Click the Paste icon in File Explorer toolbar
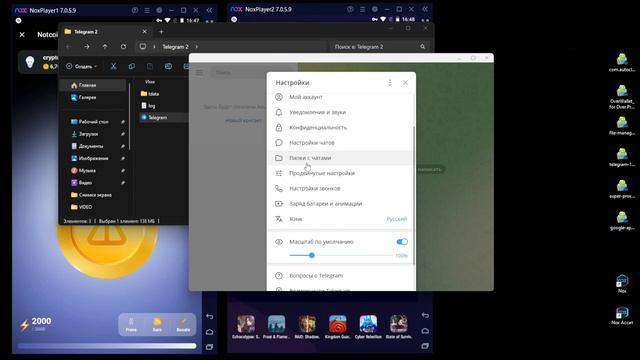The image size is (640, 360). pyautogui.click(x=150, y=67)
